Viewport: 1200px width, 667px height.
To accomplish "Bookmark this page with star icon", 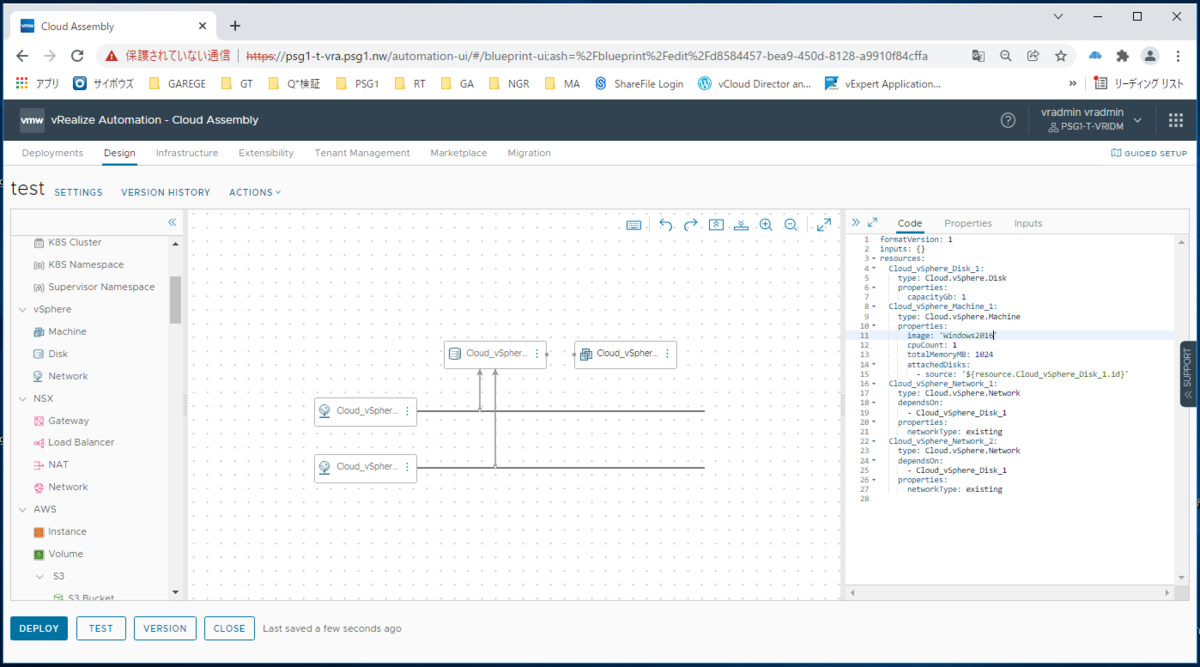I will pyautogui.click(x=1060, y=56).
